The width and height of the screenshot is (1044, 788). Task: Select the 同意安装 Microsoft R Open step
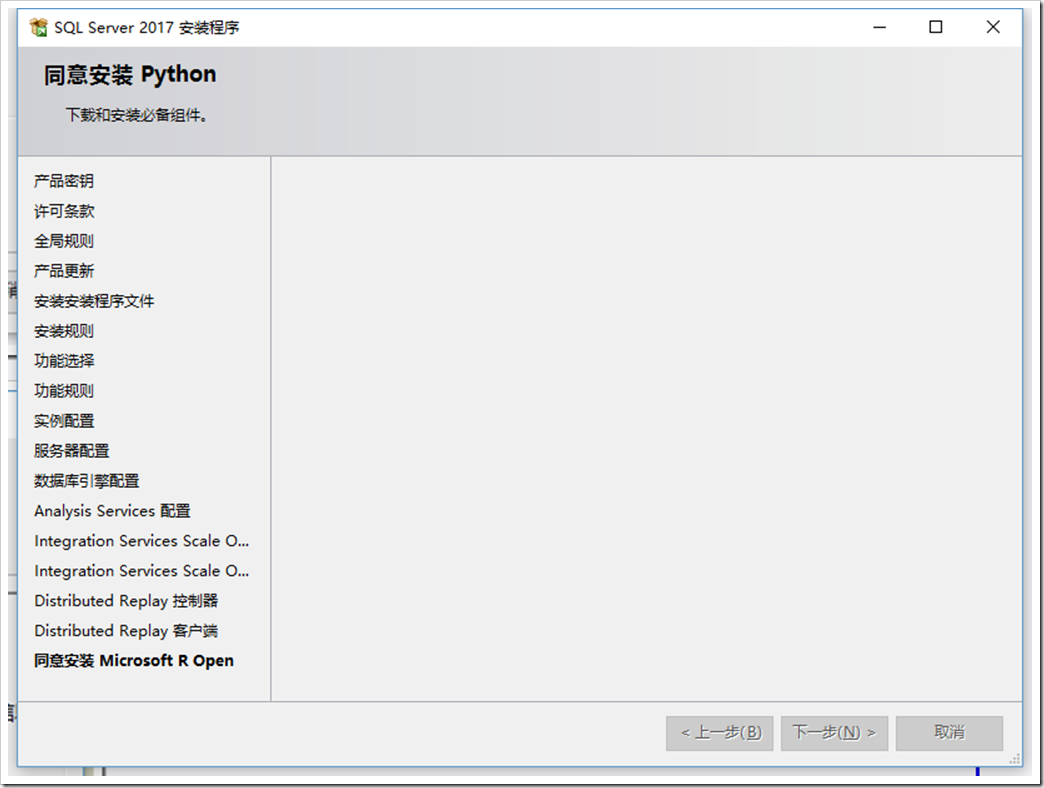pos(134,660)
